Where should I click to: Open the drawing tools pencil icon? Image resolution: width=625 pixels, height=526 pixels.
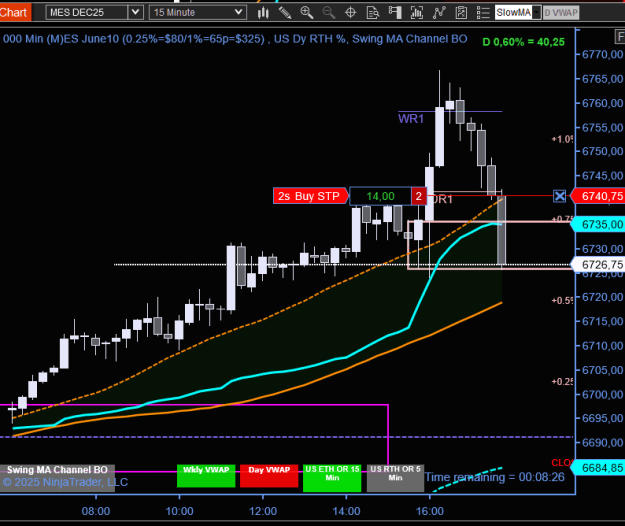pos(285,13)
